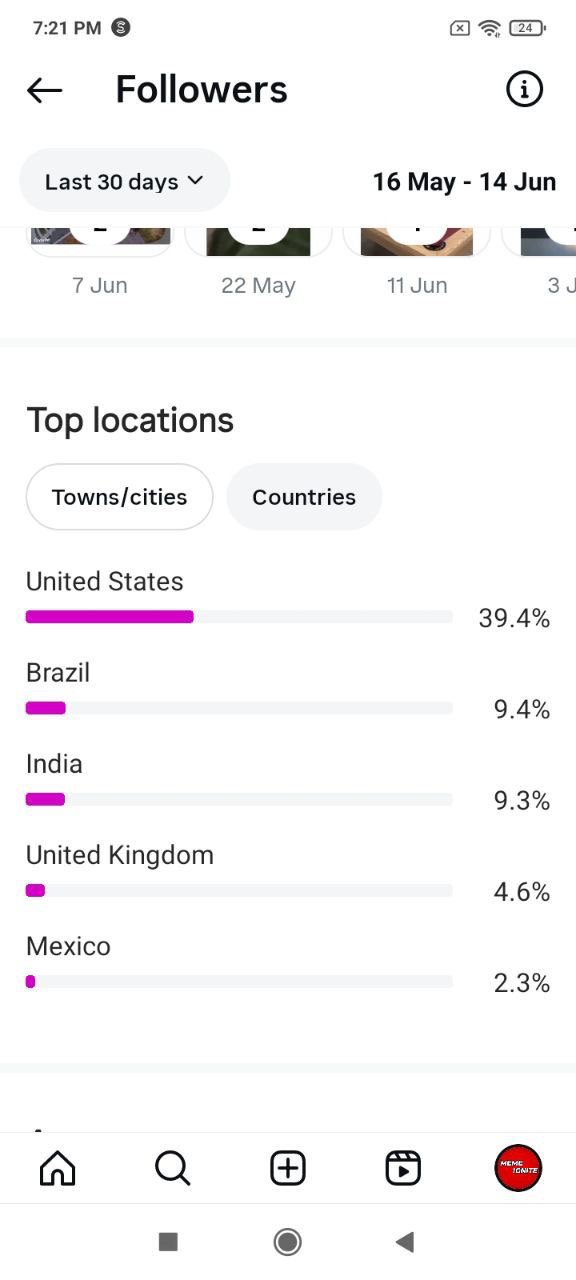The width and height of the screenshot is (576, 1280).
Task: Open the Reels icon
Action: click(403, 1167)
